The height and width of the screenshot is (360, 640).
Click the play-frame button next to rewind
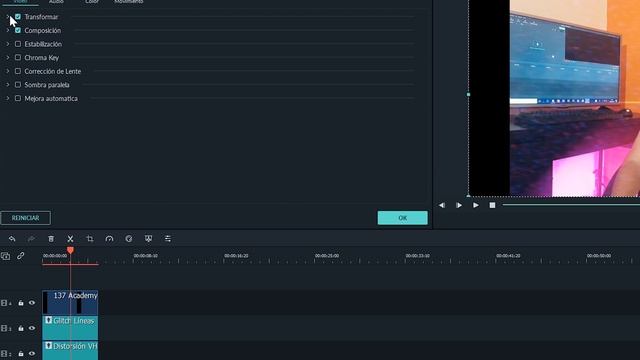click(x=458, y=205)
